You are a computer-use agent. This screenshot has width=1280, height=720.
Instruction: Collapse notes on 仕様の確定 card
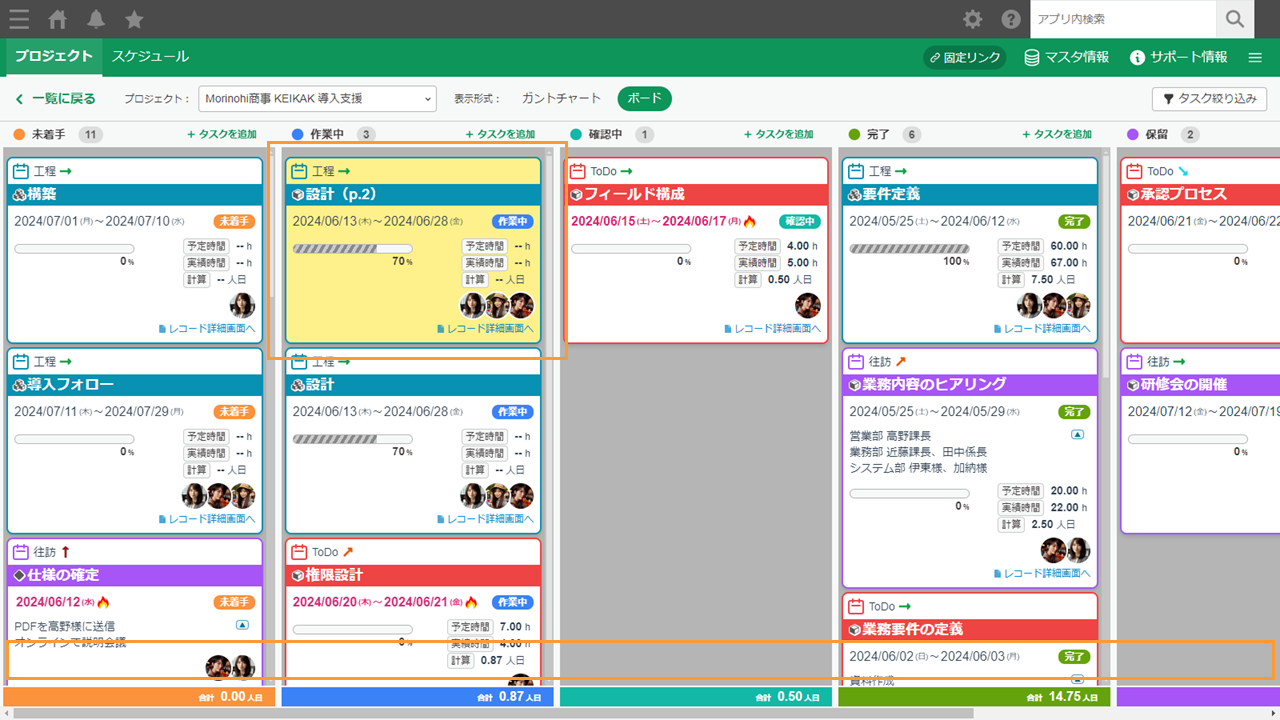[x=242, y=625]
